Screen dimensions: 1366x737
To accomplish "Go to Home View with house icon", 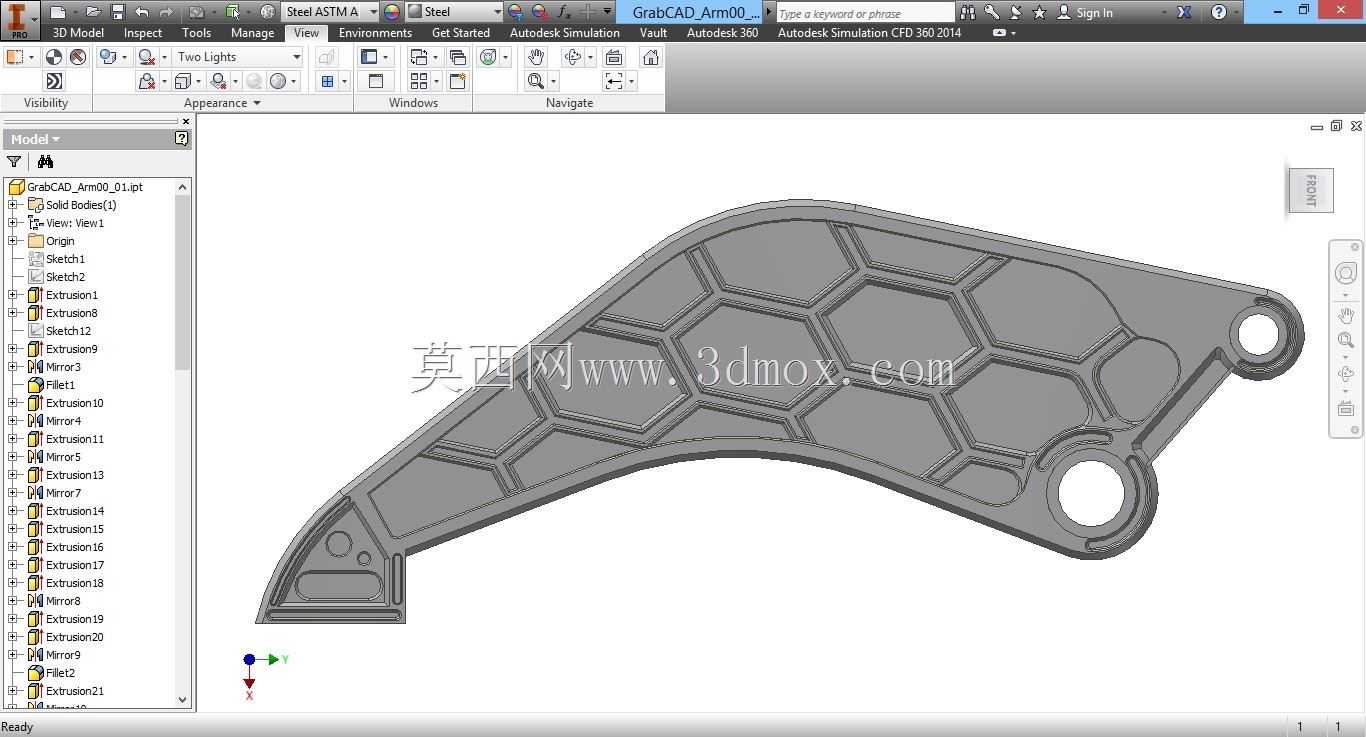I will [x=651, y=57].
